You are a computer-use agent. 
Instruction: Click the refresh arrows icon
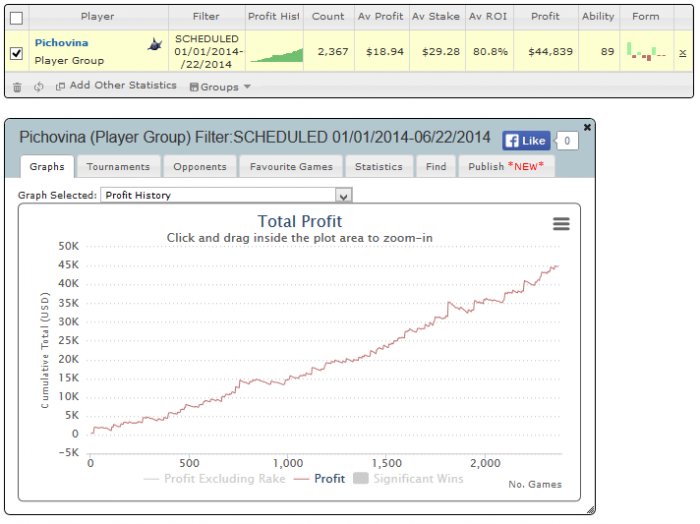point(39,87)
